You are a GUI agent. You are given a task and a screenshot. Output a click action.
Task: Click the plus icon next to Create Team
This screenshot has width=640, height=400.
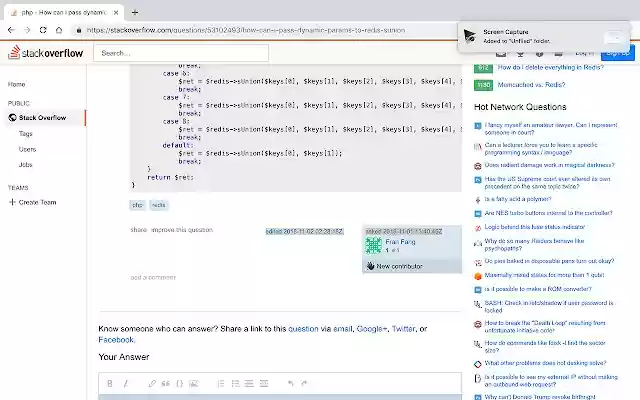point(12,202)
